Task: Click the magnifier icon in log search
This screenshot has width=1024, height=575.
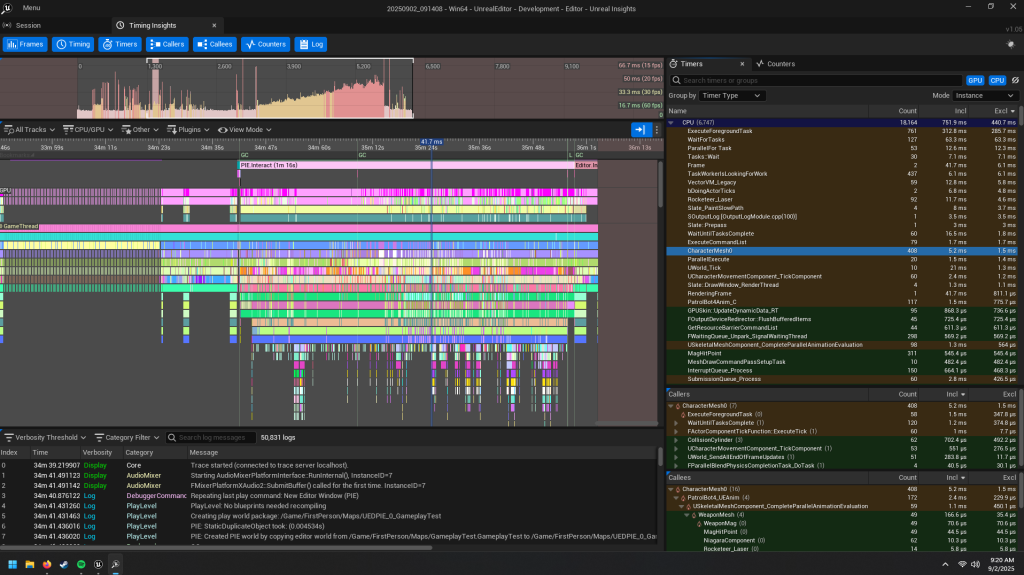Action: tap(172, 437)
